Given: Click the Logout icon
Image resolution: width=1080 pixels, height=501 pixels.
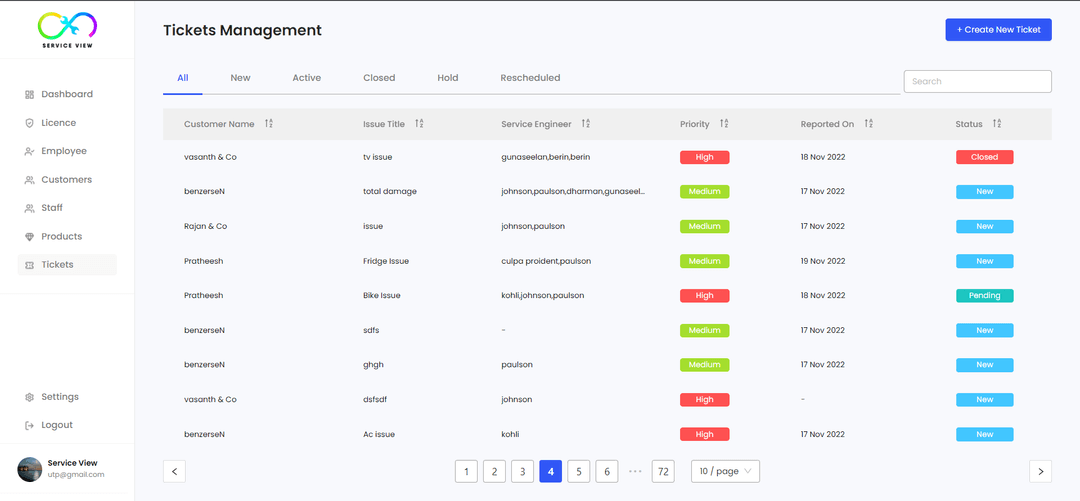Looking at the screenshot, I should pyautogui.click(x=29, y=425).
